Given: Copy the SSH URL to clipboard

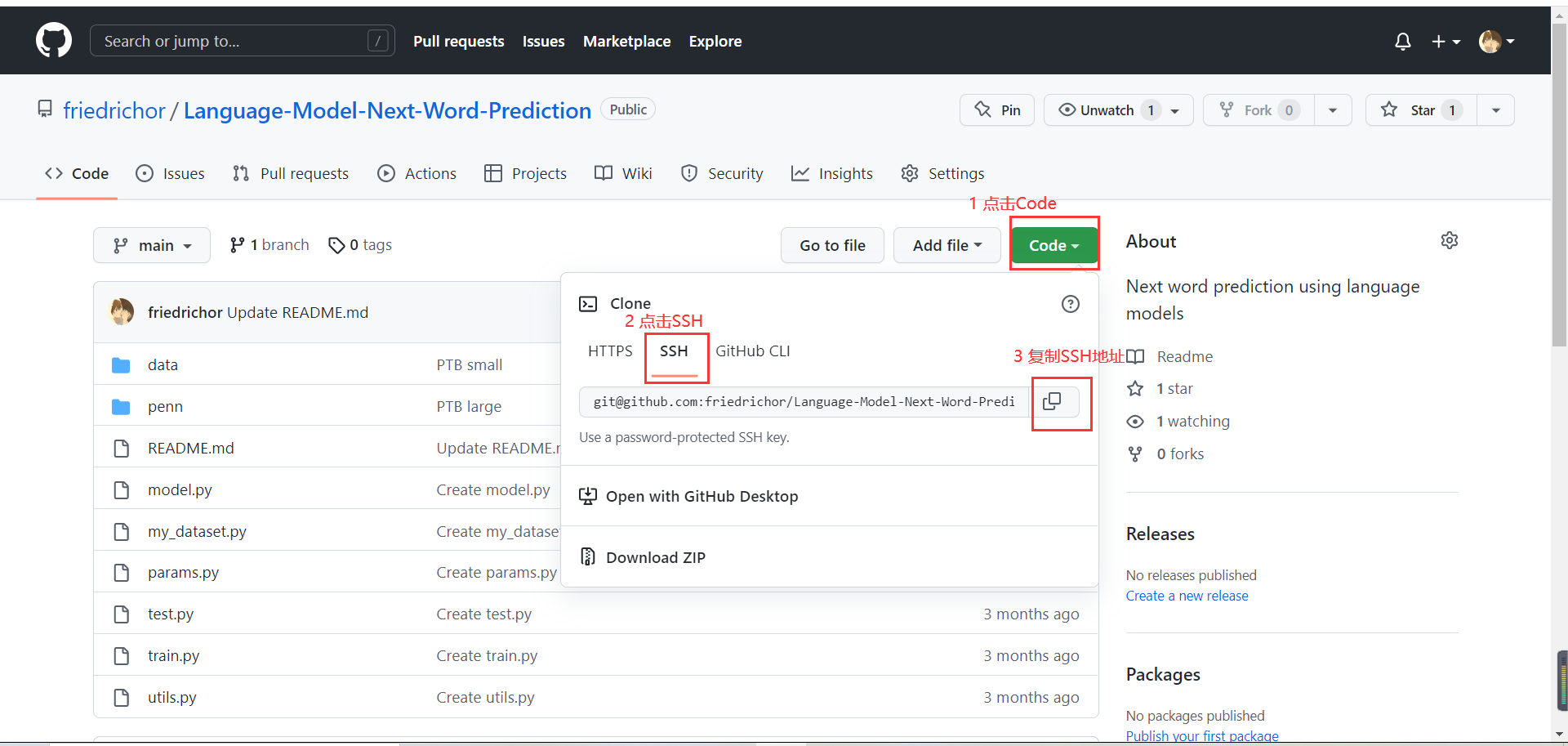Looking at the screenshot, I should click(x=1052, y=401).
